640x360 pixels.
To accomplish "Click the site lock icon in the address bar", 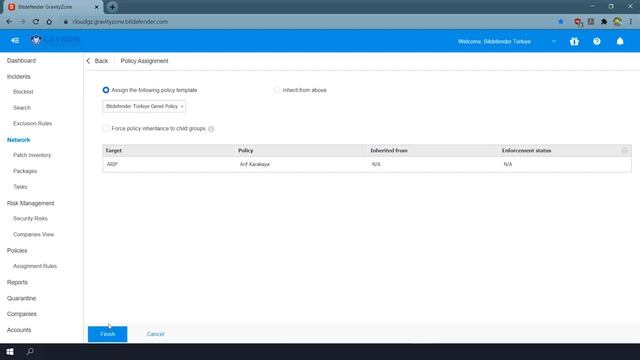I will [x=65, y=22].
